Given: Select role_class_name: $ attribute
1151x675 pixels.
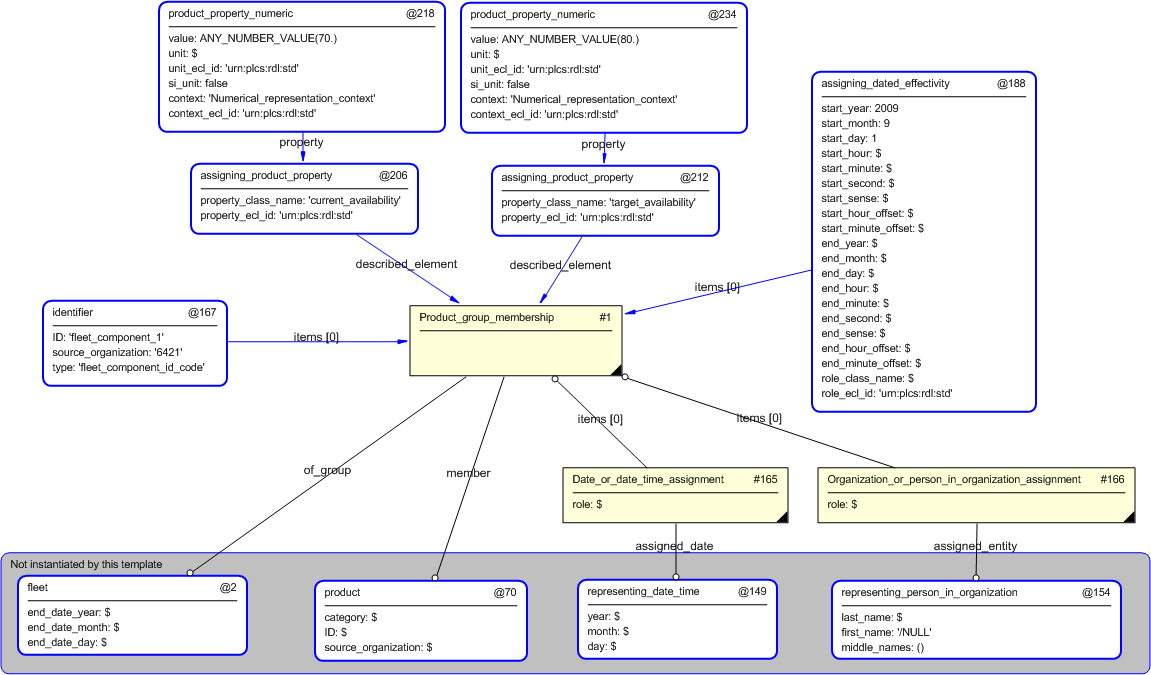Looking at the screenshot, I should point(868,379).
